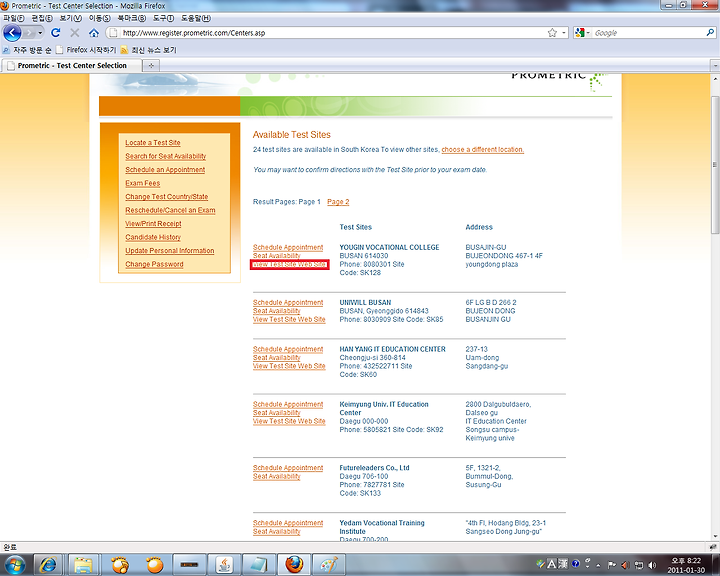720x576 pixels.
Task: Click the Locate a Test Site link
Action: 153,143
